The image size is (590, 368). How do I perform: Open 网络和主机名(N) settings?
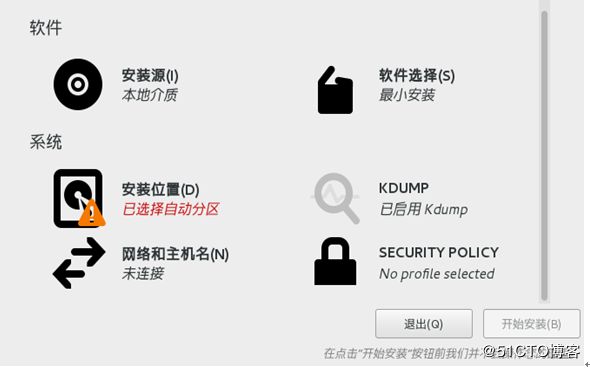click(x=175, y=254)
